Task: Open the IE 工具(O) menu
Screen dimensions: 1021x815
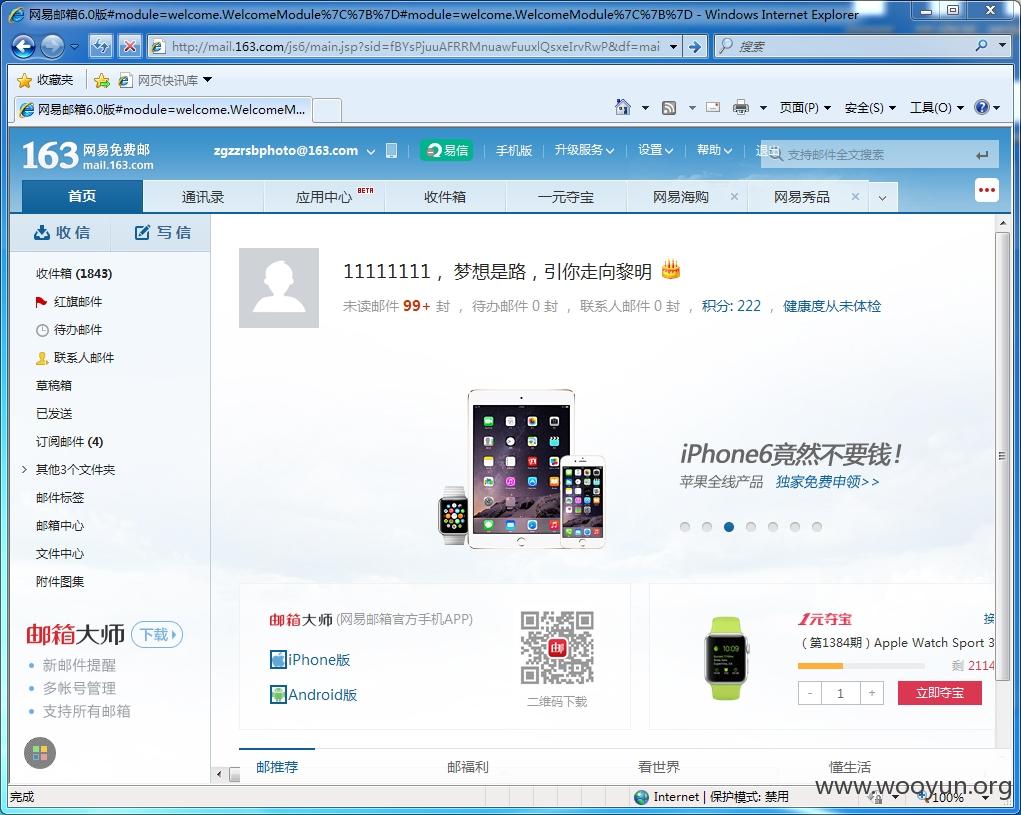Action: (x=936, y=107)
